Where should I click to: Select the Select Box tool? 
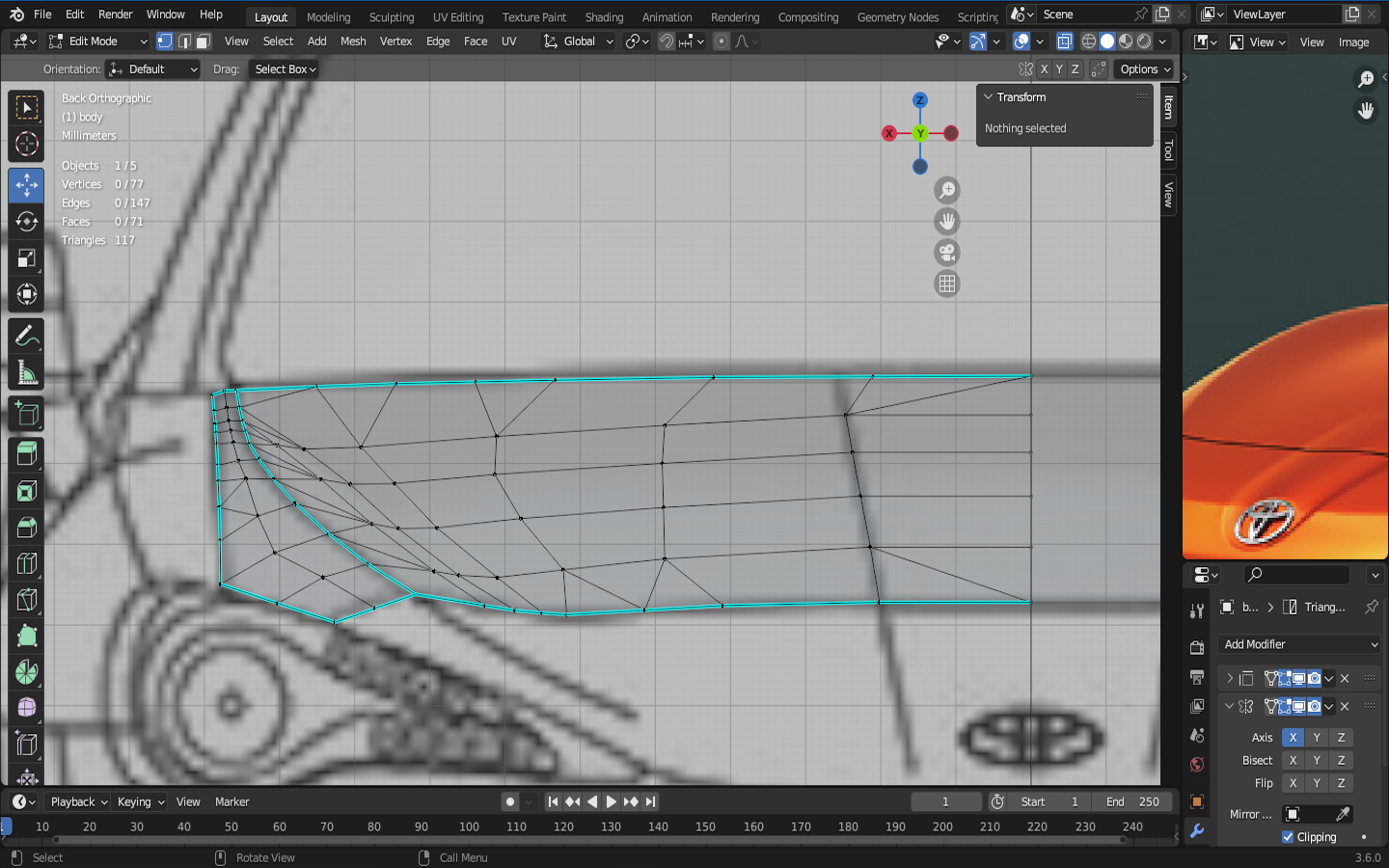27,107
